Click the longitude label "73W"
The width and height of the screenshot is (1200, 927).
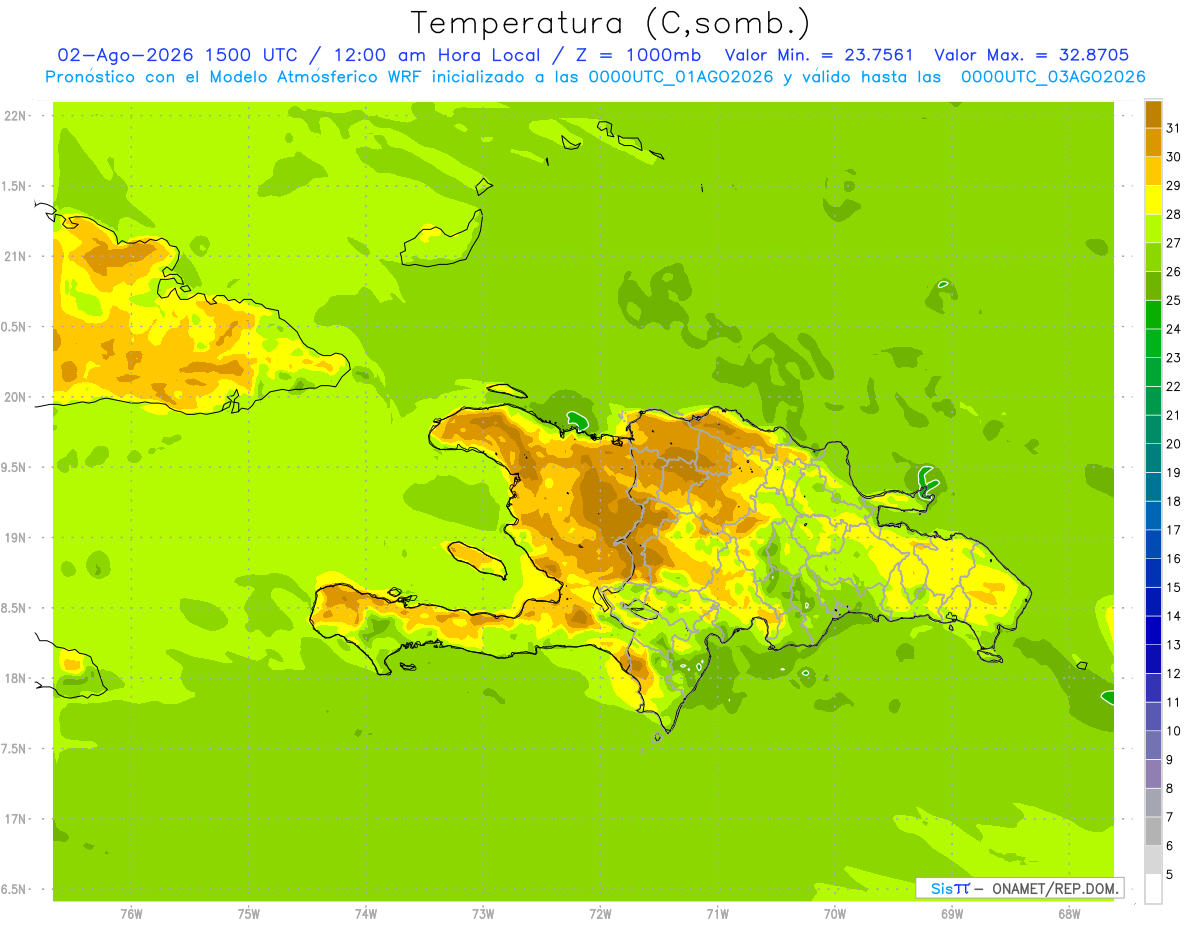(483, 914)
